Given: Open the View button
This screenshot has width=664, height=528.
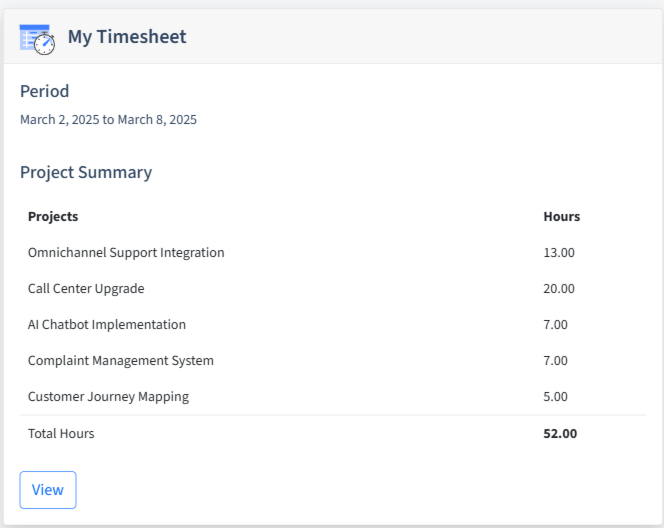Looking at the screenshot, I should pyautogui.click(x=48, y=490).
